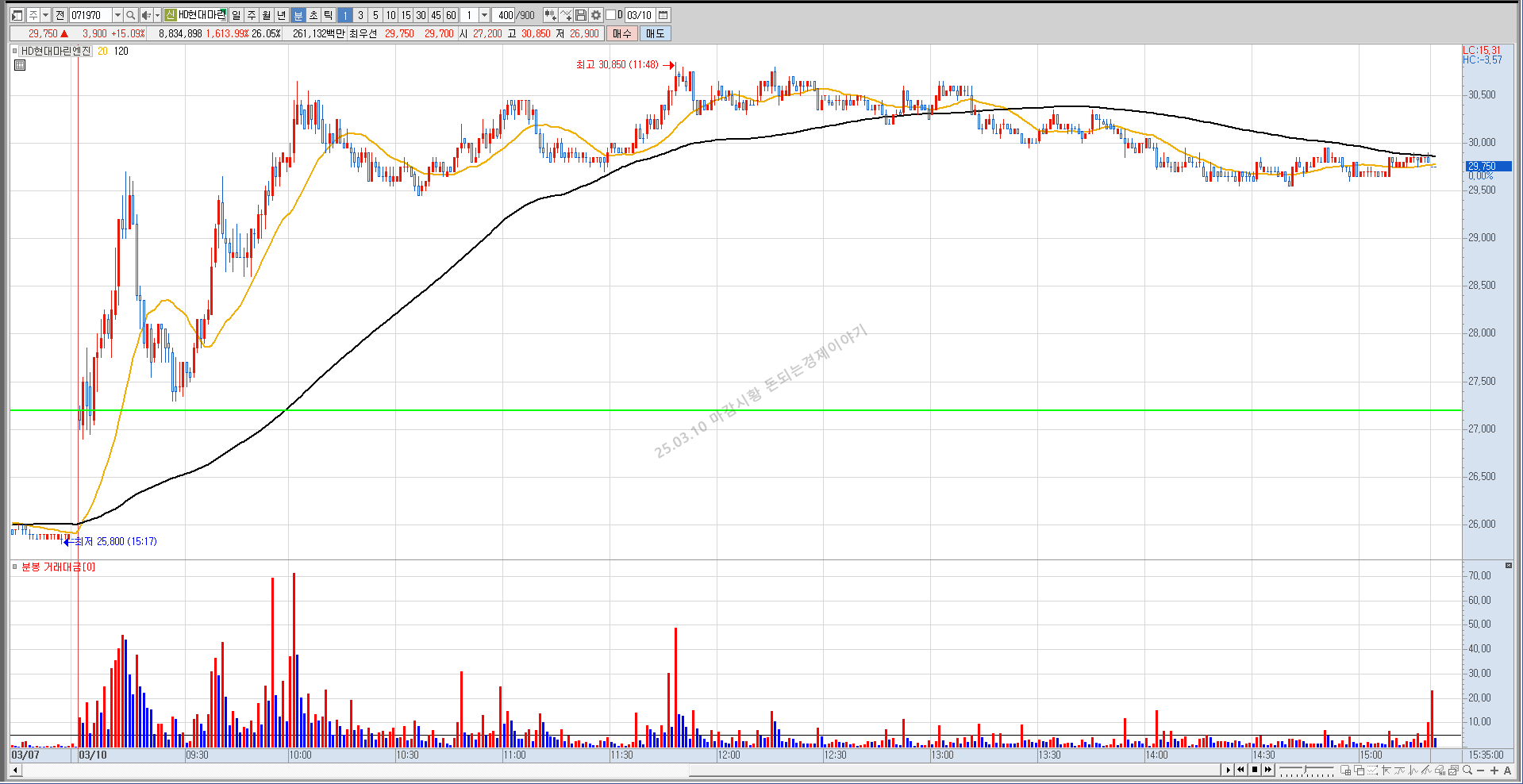Viewport: 1523px width, 784px height.
Task: Click the stock code 071970 input field
Action: tap(90, 15)
